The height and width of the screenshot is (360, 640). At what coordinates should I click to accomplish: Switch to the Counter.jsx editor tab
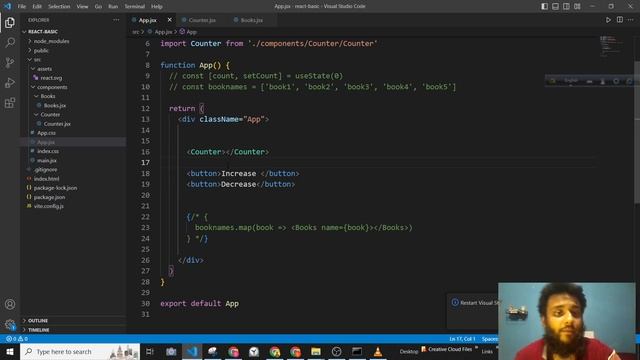click(202, 20)
